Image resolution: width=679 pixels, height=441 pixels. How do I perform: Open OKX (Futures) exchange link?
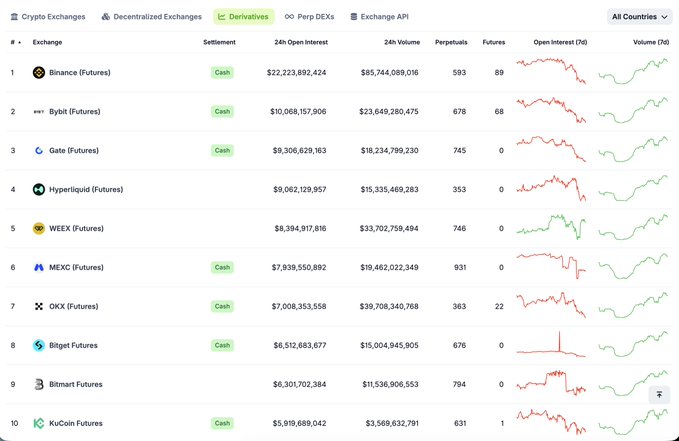74,306
